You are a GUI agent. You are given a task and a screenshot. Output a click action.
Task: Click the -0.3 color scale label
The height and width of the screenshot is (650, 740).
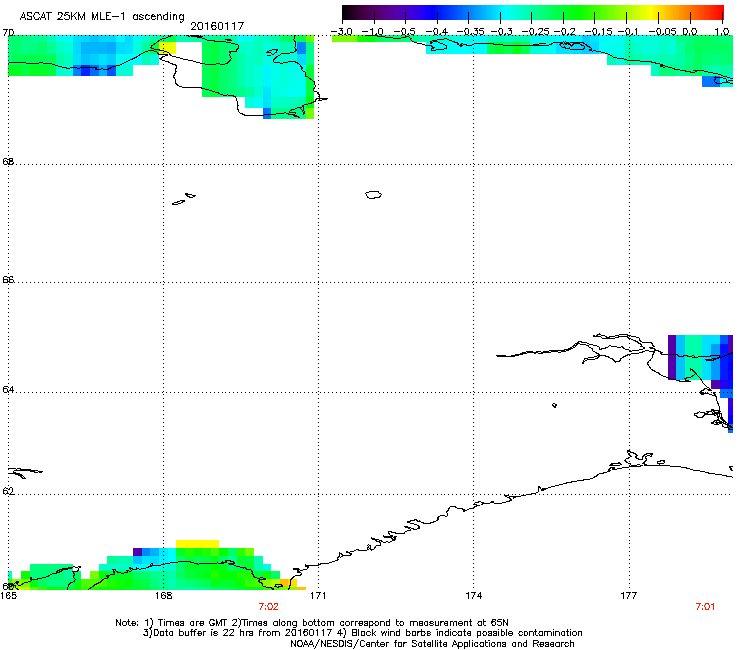click(x=501, y=32)
